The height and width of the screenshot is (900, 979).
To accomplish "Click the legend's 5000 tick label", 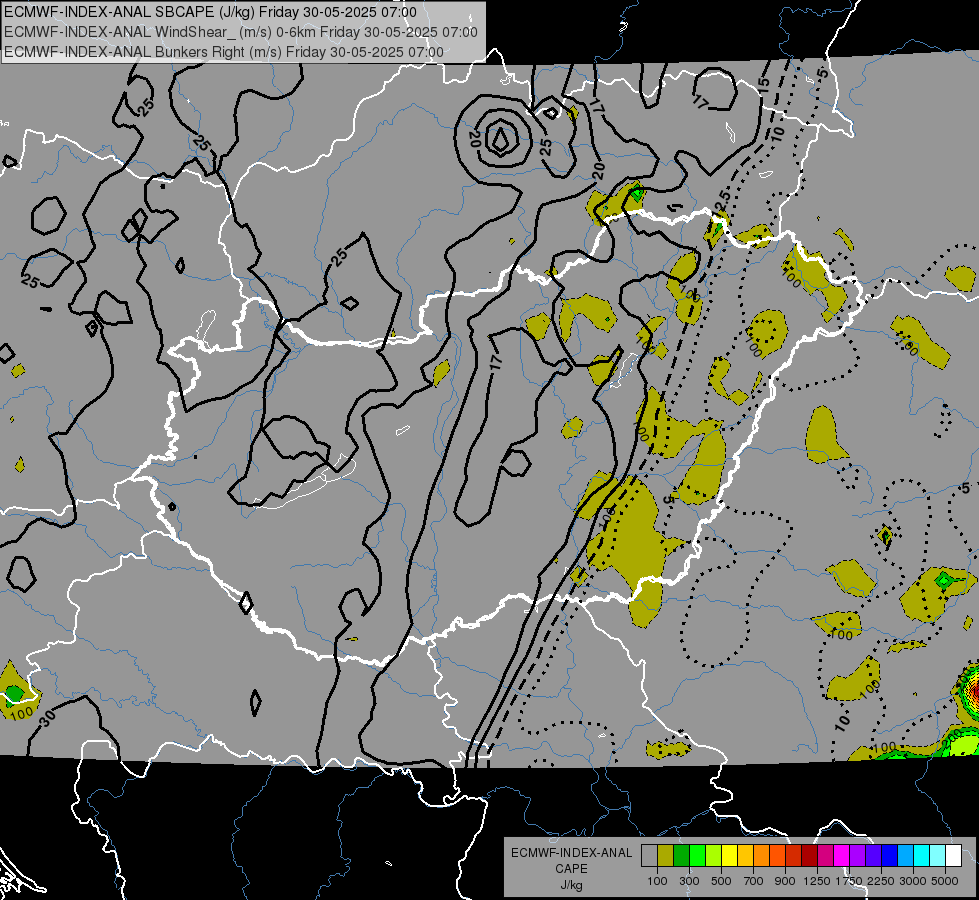I will pos(945,881).
